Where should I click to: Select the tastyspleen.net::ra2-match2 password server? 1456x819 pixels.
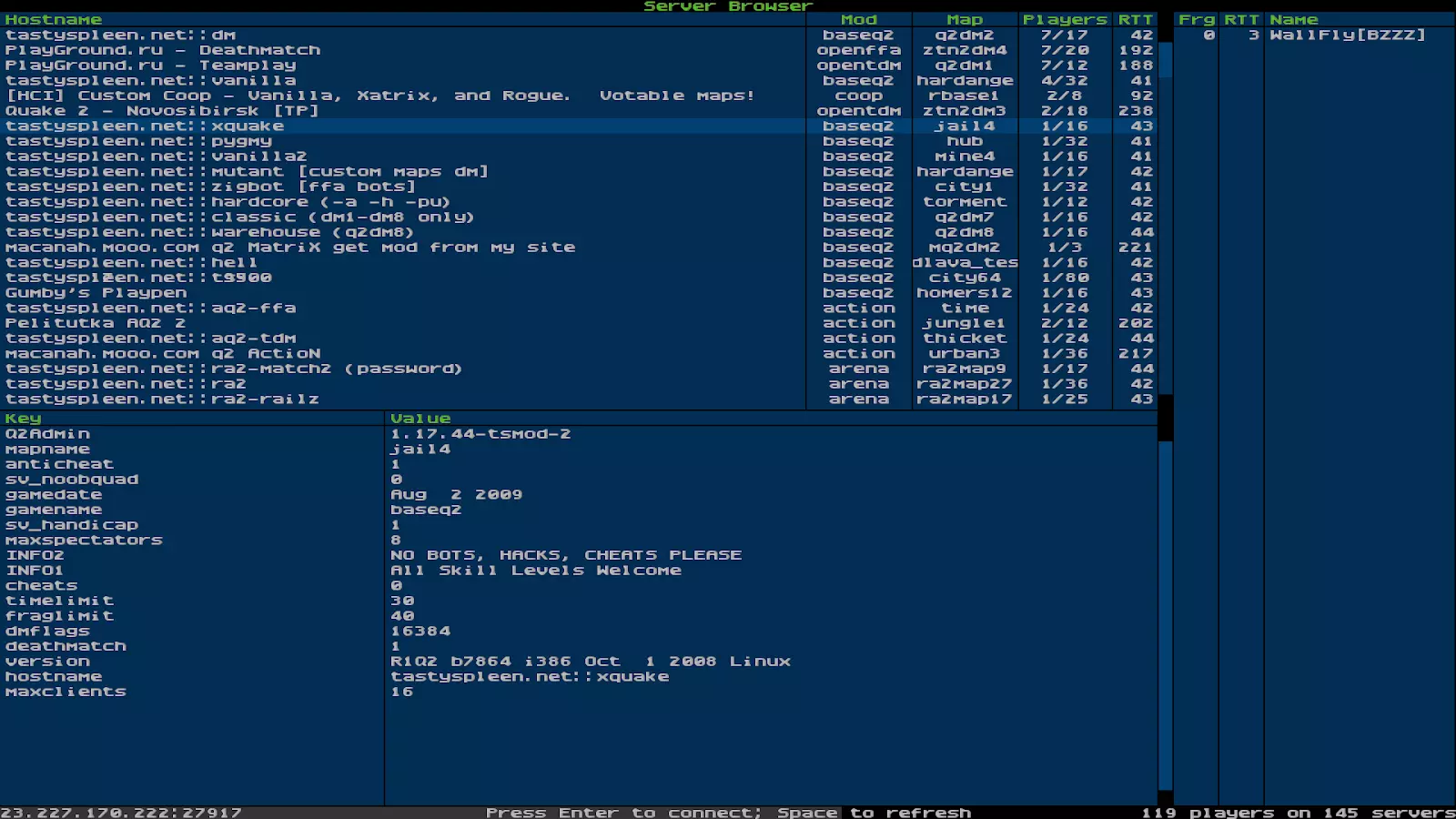tap(579, 369)
